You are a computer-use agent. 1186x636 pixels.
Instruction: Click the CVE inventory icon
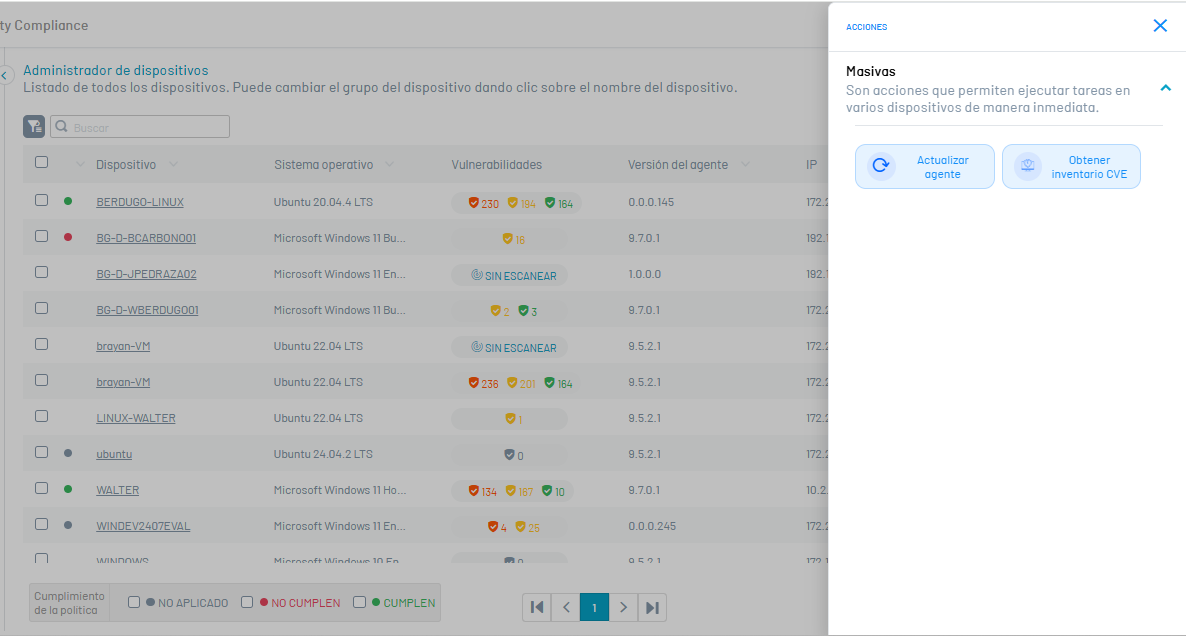click(1027, 166)
